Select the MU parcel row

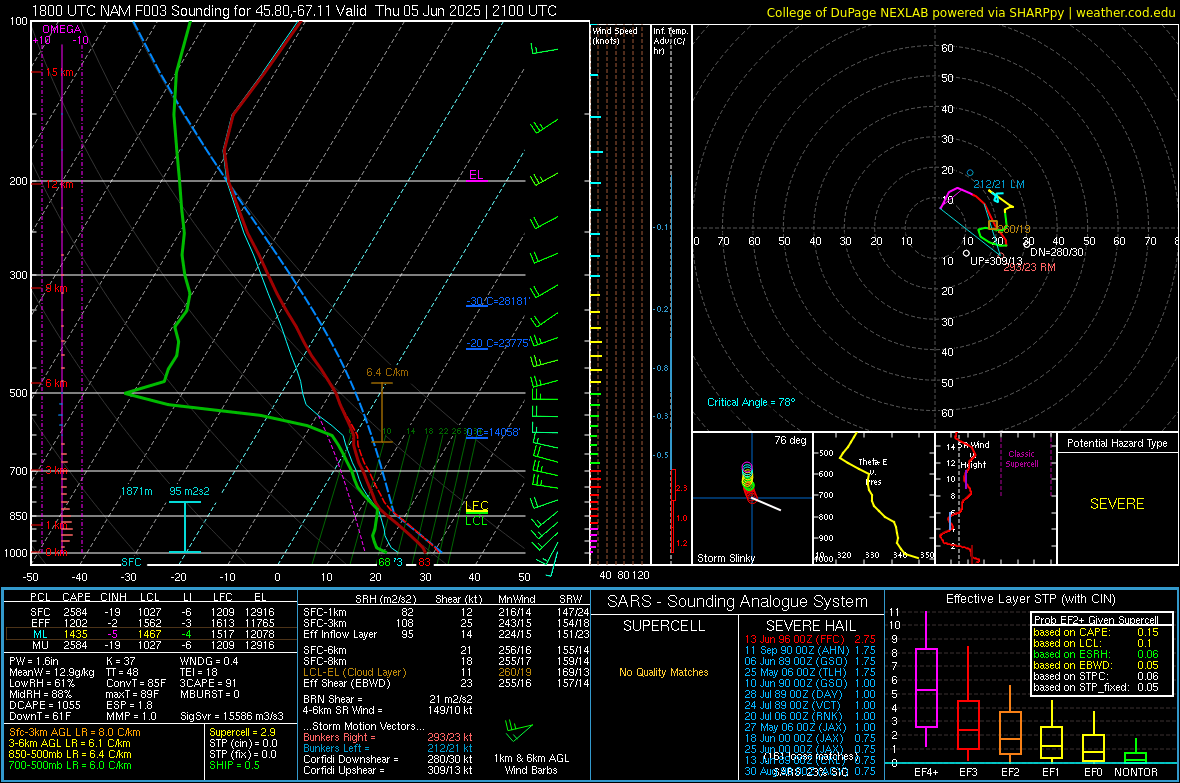(151, 645)
